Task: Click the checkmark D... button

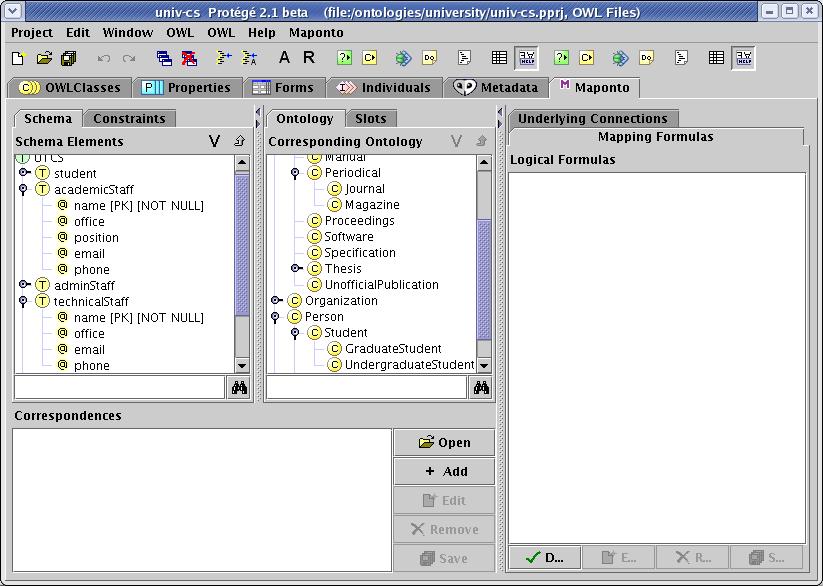Action: tap(544, 557)
